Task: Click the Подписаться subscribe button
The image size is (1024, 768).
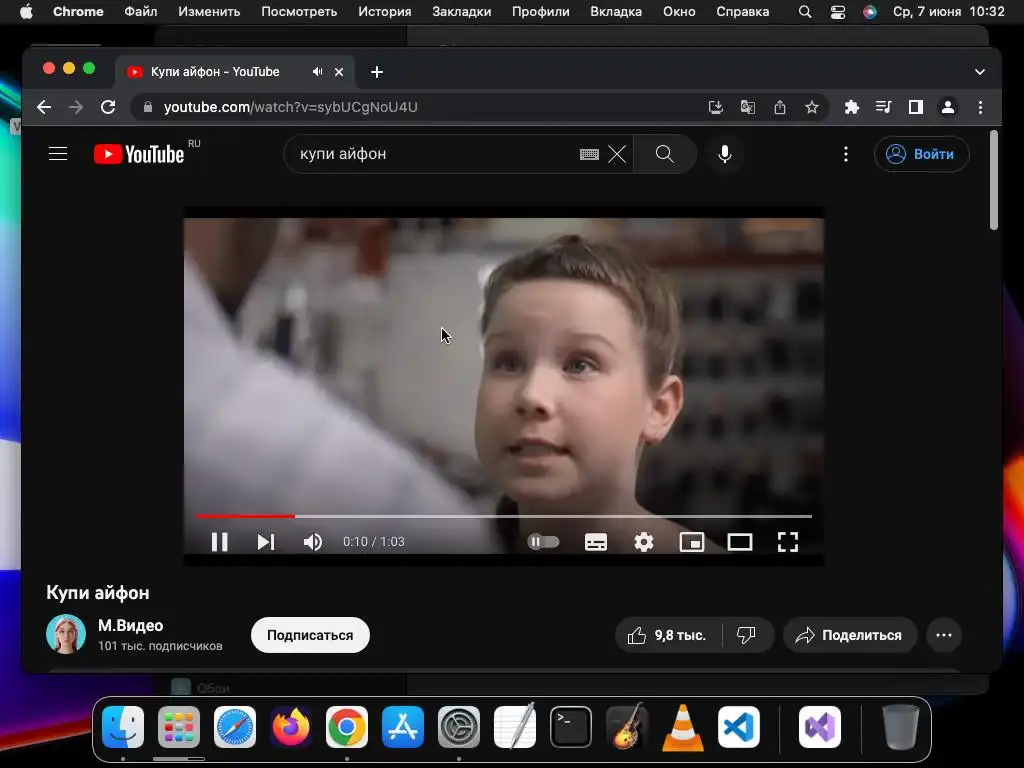Action: tap(310, 635)
